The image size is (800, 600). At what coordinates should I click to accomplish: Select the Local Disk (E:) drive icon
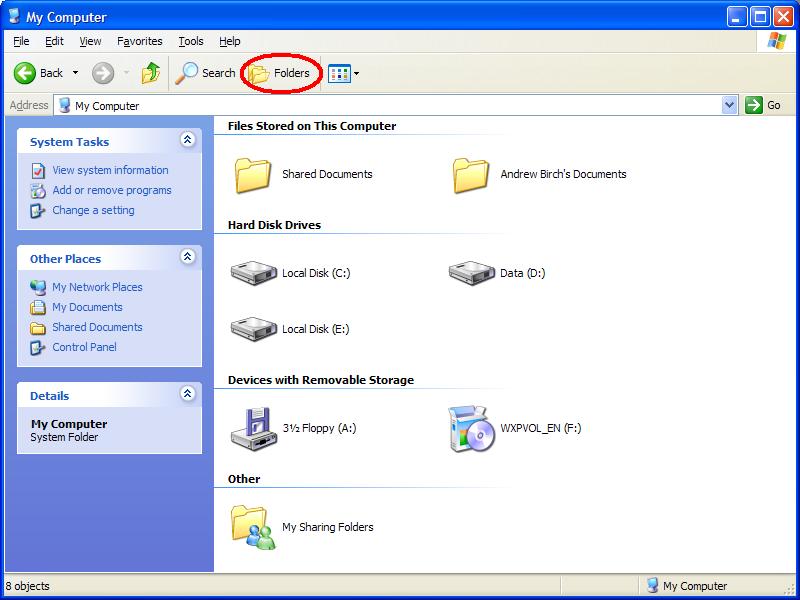pyautogui.click(x=254, y=329)
